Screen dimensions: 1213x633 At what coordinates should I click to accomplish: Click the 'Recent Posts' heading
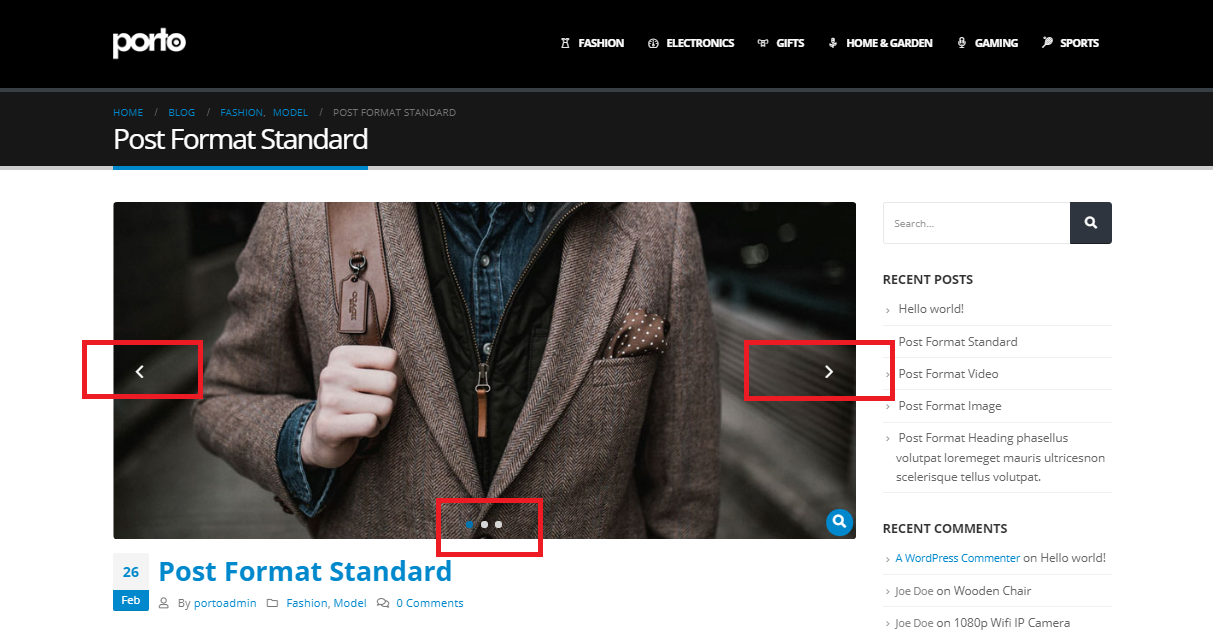928,280
